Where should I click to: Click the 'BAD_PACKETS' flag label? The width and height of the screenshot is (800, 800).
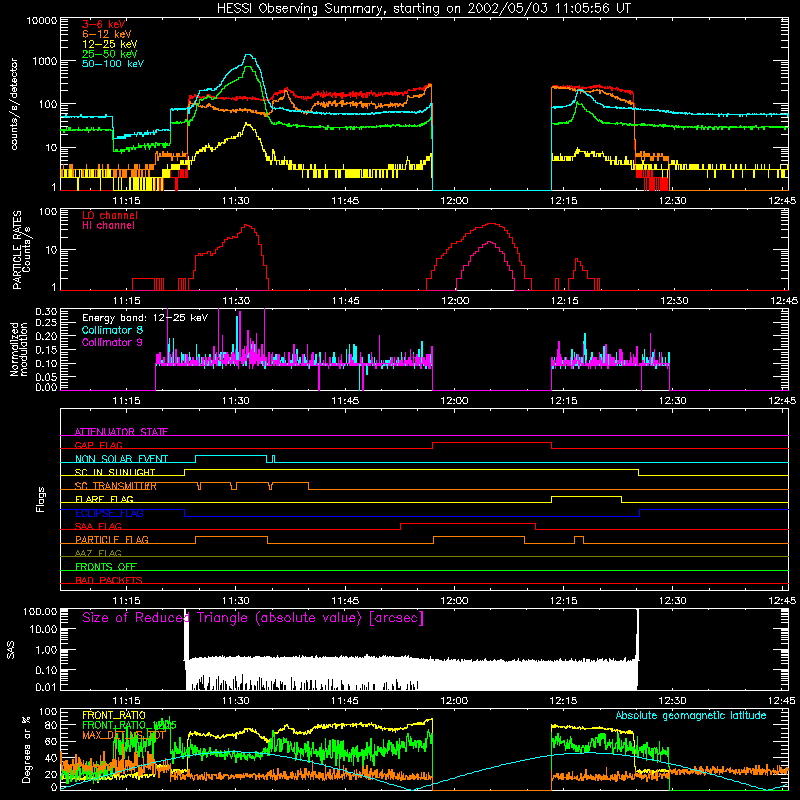pos(109,580)
